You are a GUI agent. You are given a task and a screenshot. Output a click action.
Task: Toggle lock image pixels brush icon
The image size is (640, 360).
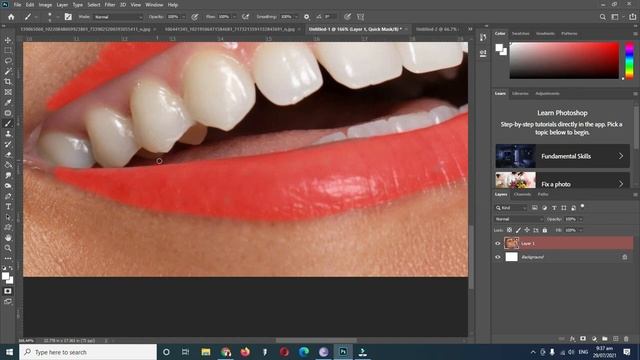pyautogui.click(x=518, y=230)
